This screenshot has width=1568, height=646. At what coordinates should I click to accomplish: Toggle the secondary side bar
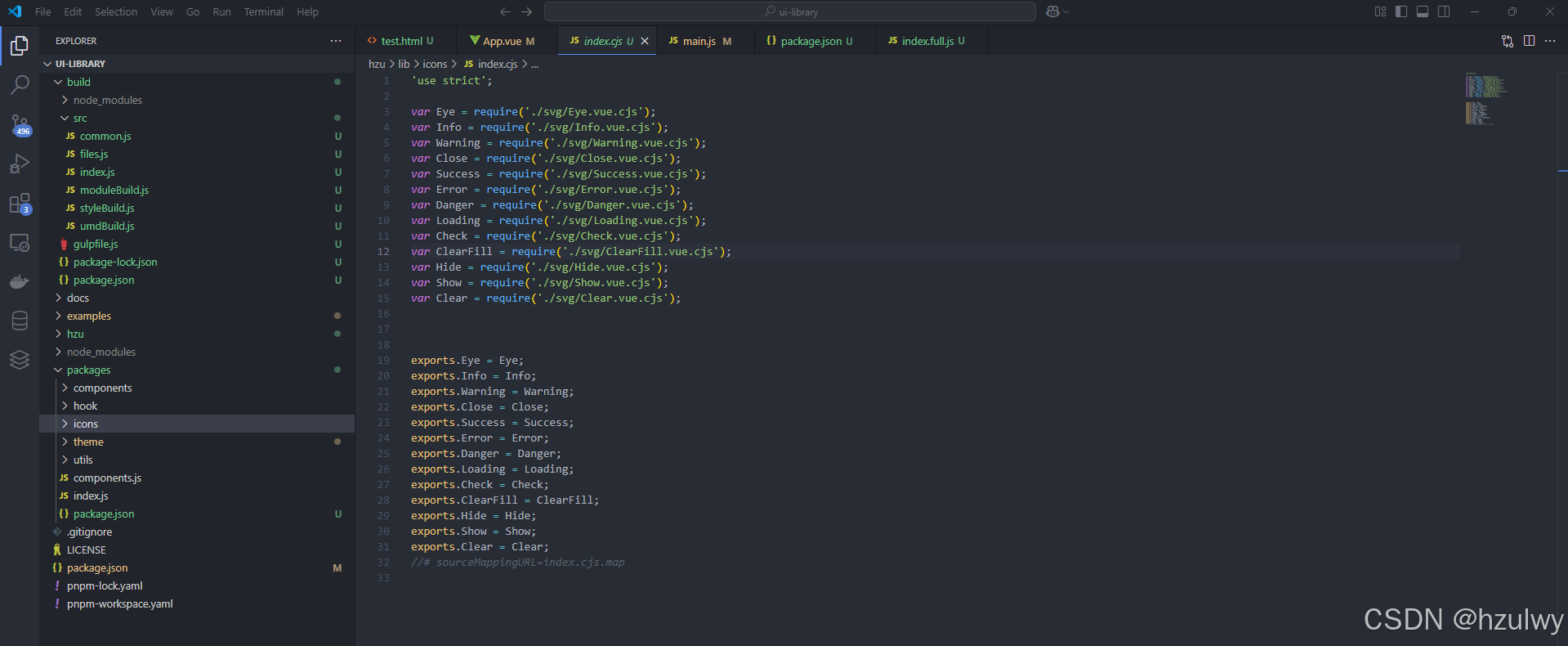1444,11
